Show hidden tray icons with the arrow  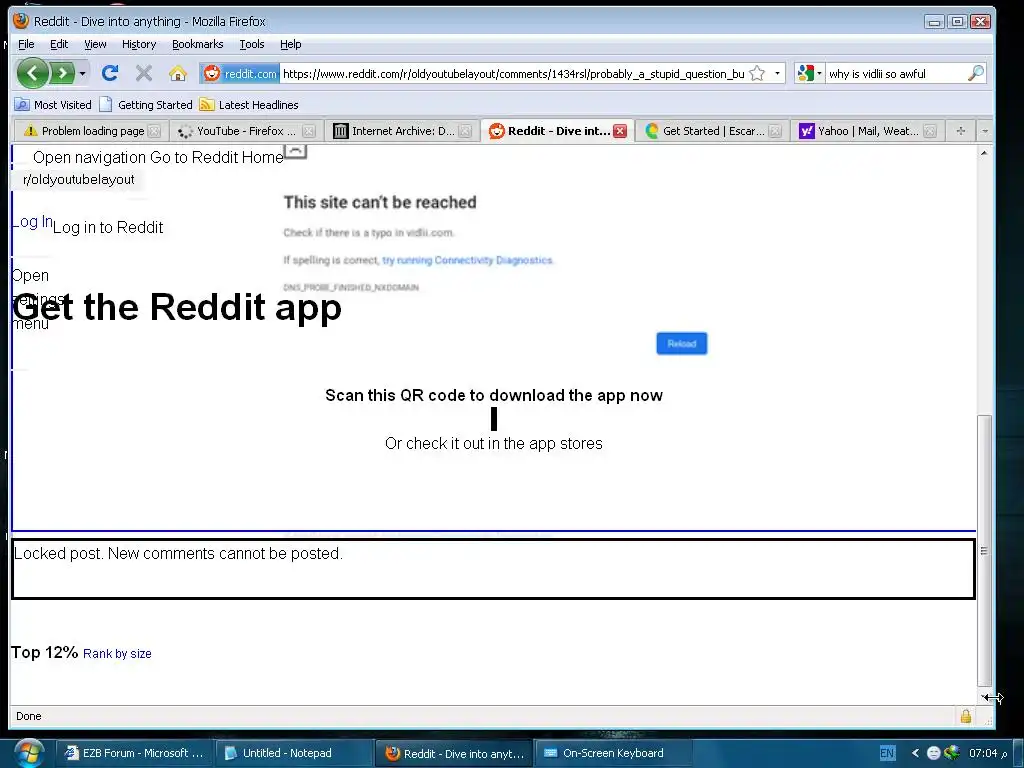tap(915, 753)
